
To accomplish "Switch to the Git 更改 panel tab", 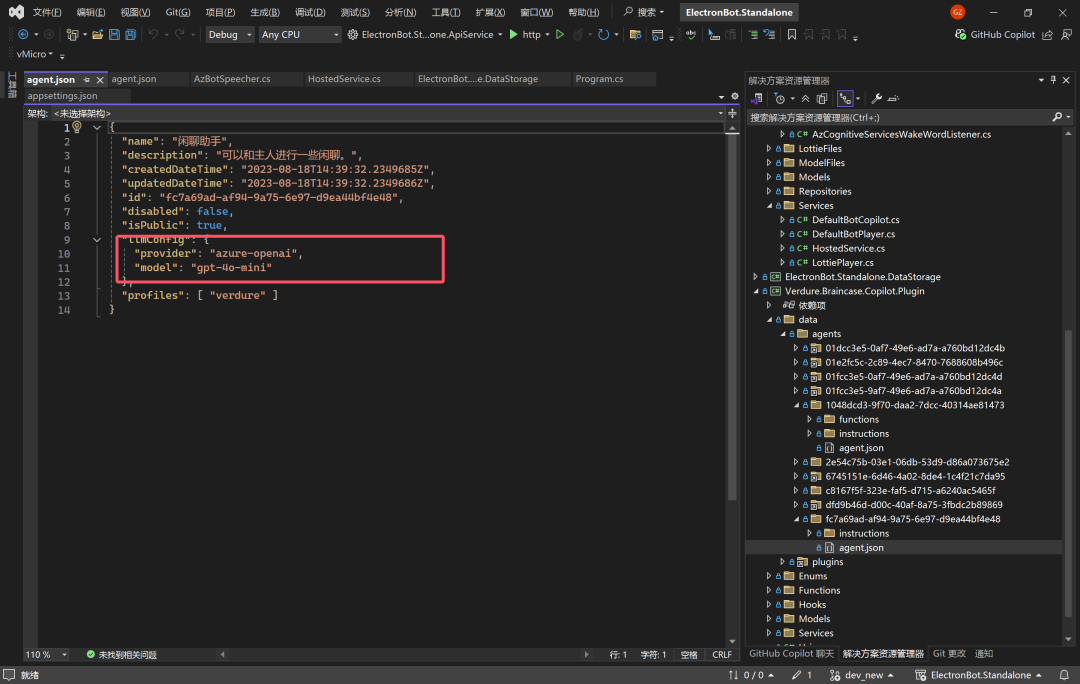I will pyautogui.click(x=948, y=654).
